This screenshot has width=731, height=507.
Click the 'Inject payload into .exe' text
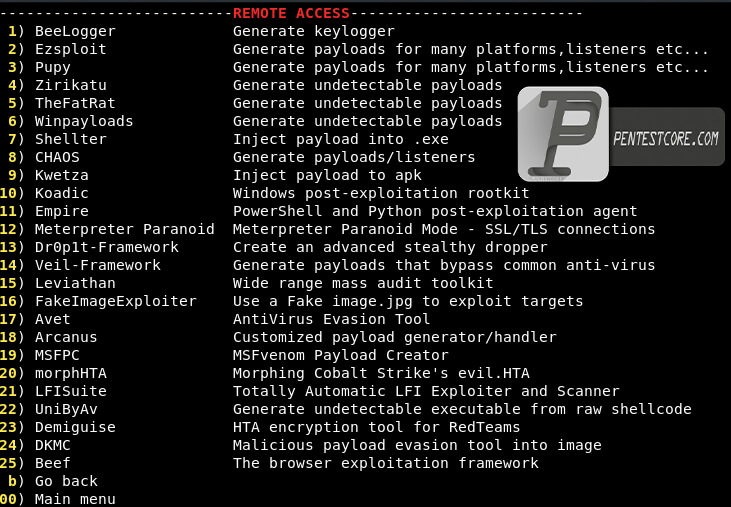(341, 139)
